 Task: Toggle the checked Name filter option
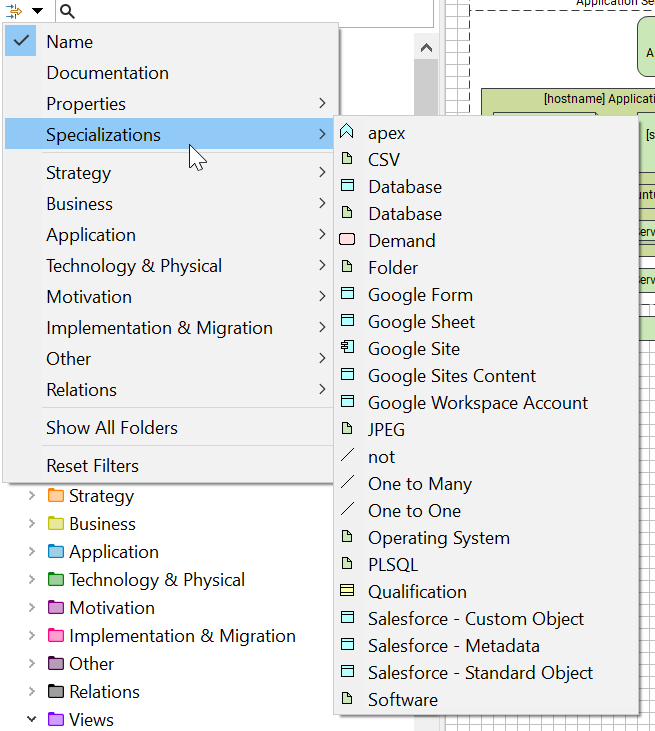pyautogui.click(x=69, y=42)
